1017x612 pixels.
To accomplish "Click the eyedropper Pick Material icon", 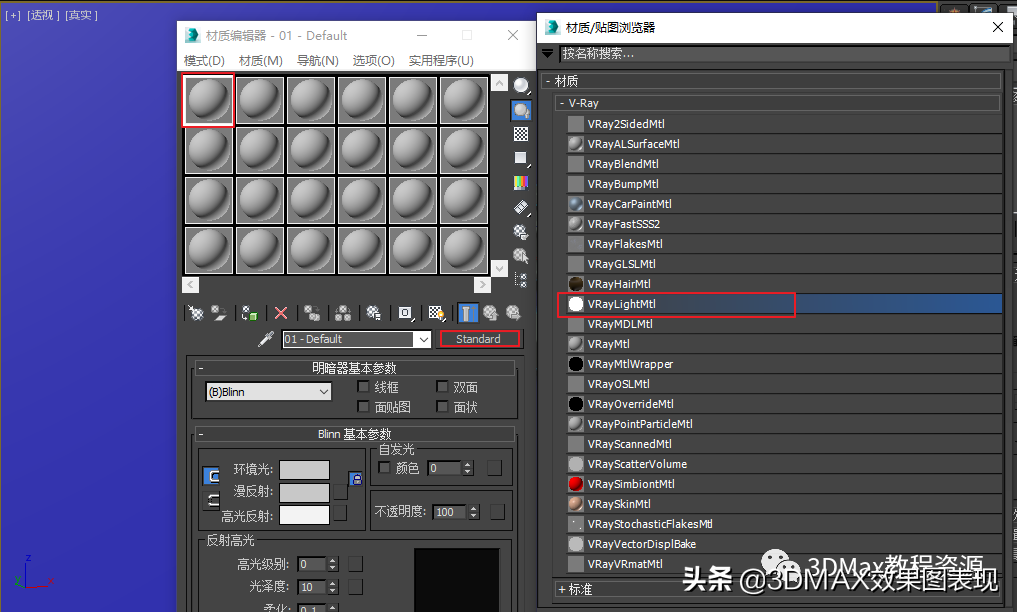I will (266, 339).
